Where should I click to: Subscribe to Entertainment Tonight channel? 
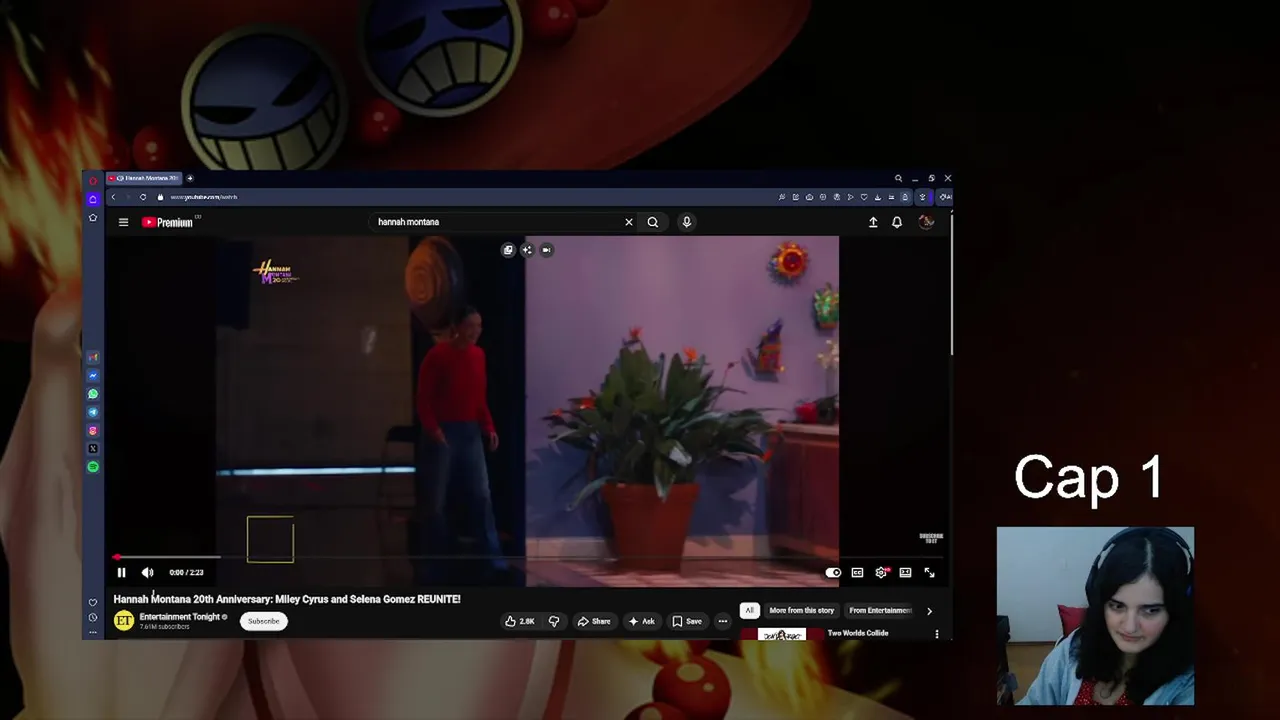264,621
